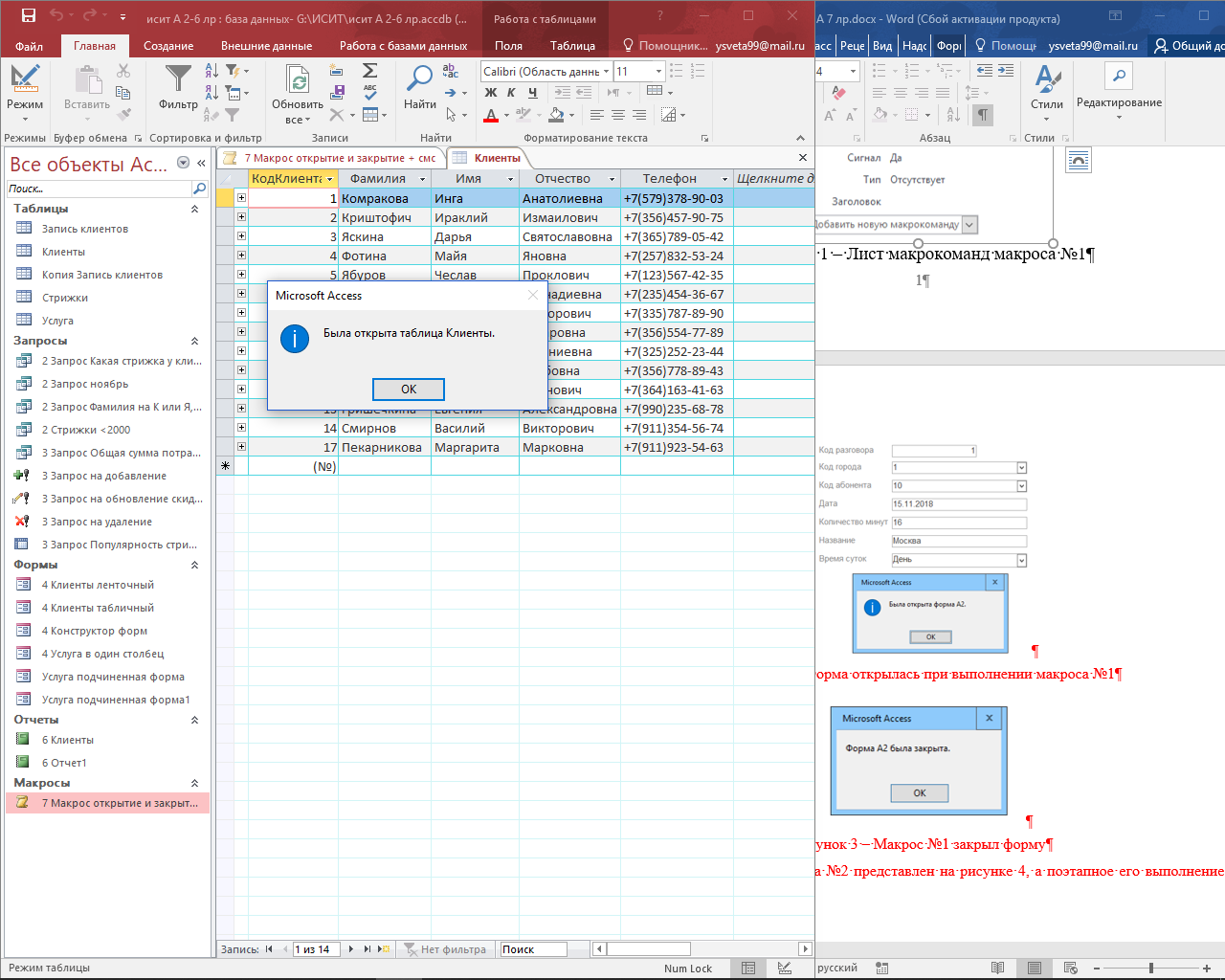Click the navigation pane search box
The image size is (1225, 980).
tap(100, 189)
